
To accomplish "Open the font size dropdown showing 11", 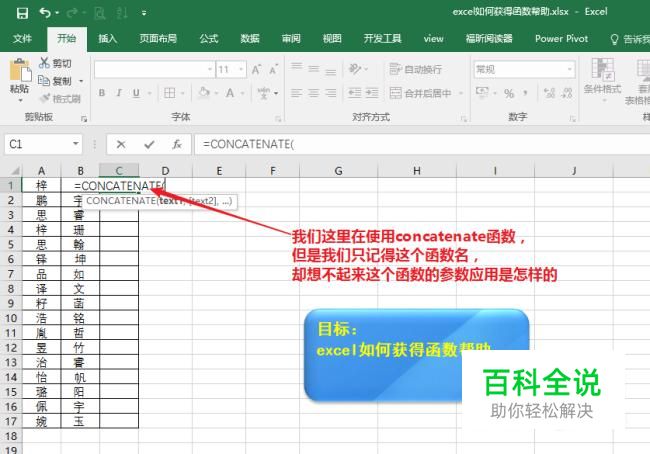I will click(x=241, y=69).
